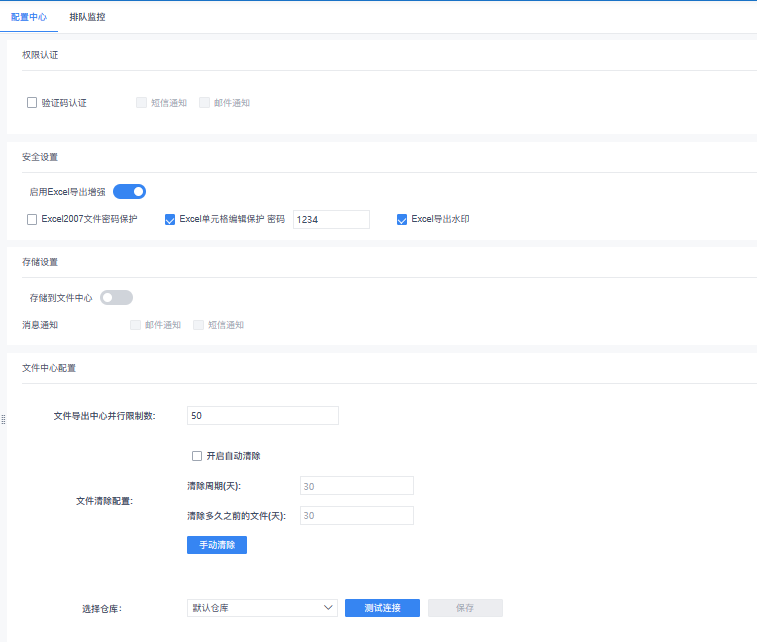Enable the 验证码认证 checkbox
Viewport: 757px width, 642px height.
click(x=32, y=103)
